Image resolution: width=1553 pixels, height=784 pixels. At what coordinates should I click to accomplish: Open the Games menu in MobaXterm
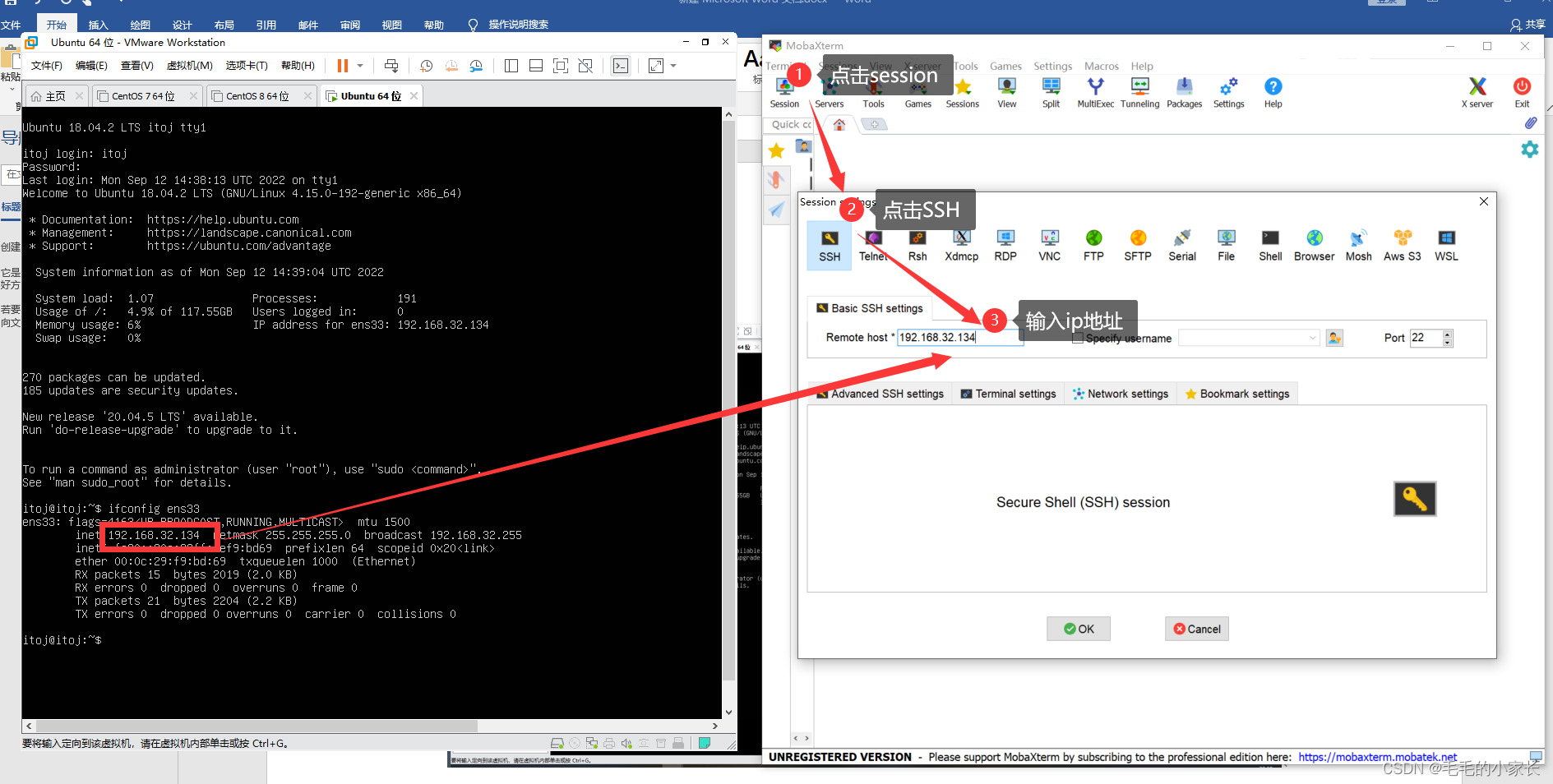click(1005, 66)
